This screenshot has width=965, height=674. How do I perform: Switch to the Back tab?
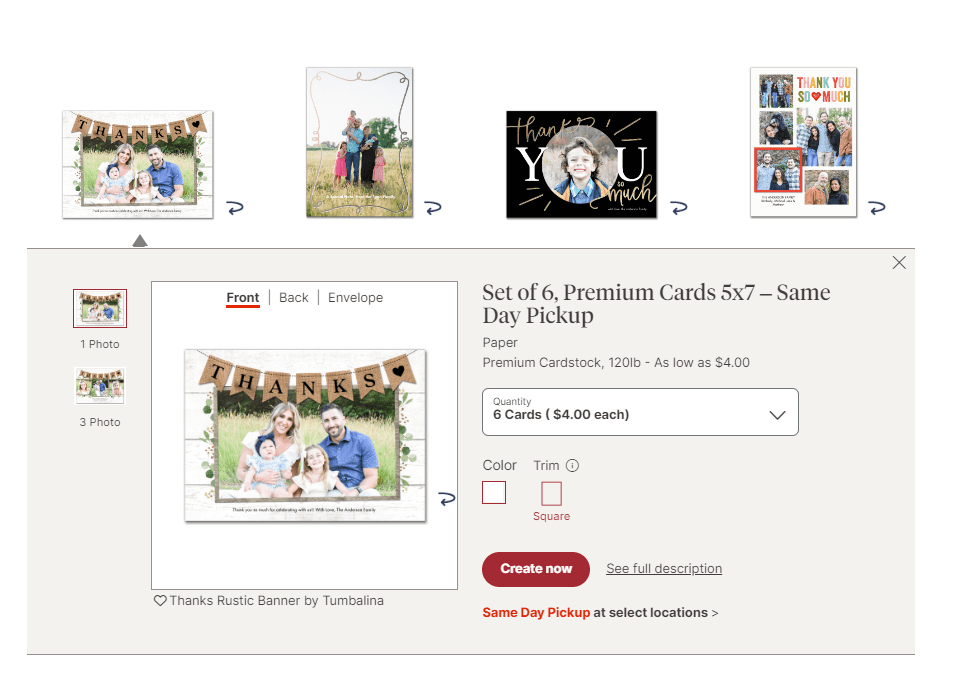point(294,298)
